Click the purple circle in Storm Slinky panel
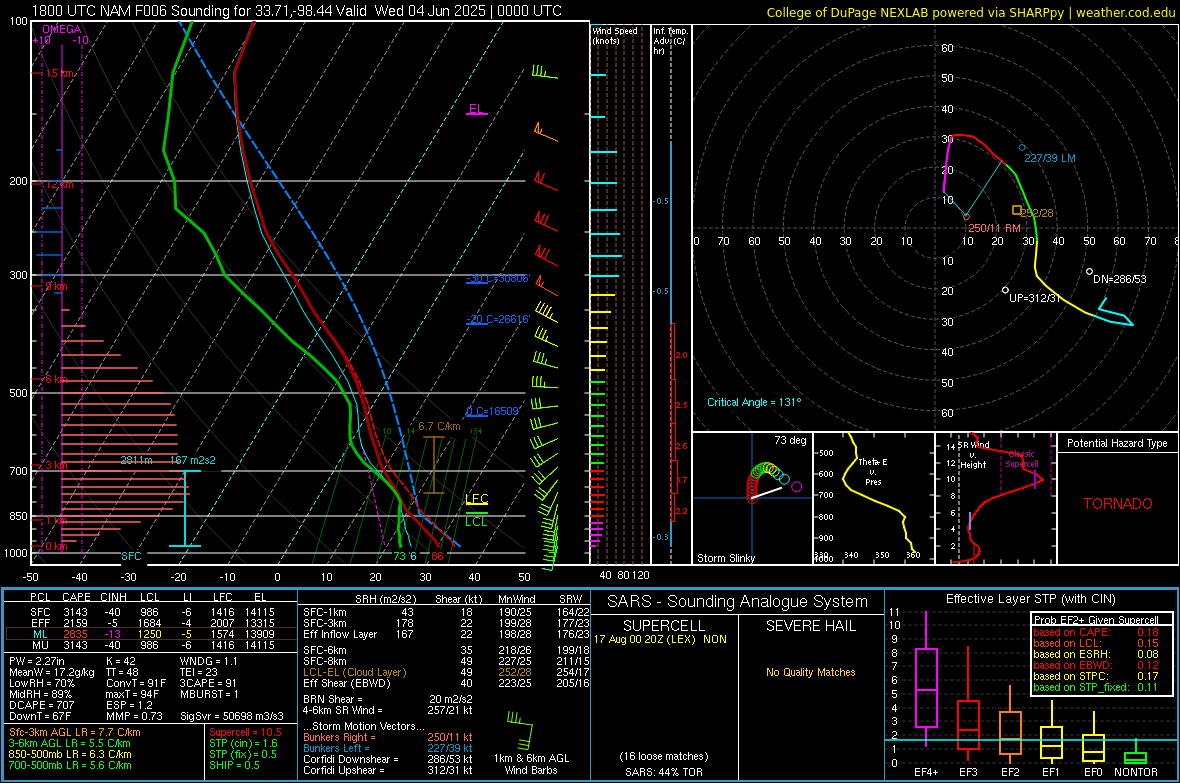 pyautogui.click(x=796, y=487)
